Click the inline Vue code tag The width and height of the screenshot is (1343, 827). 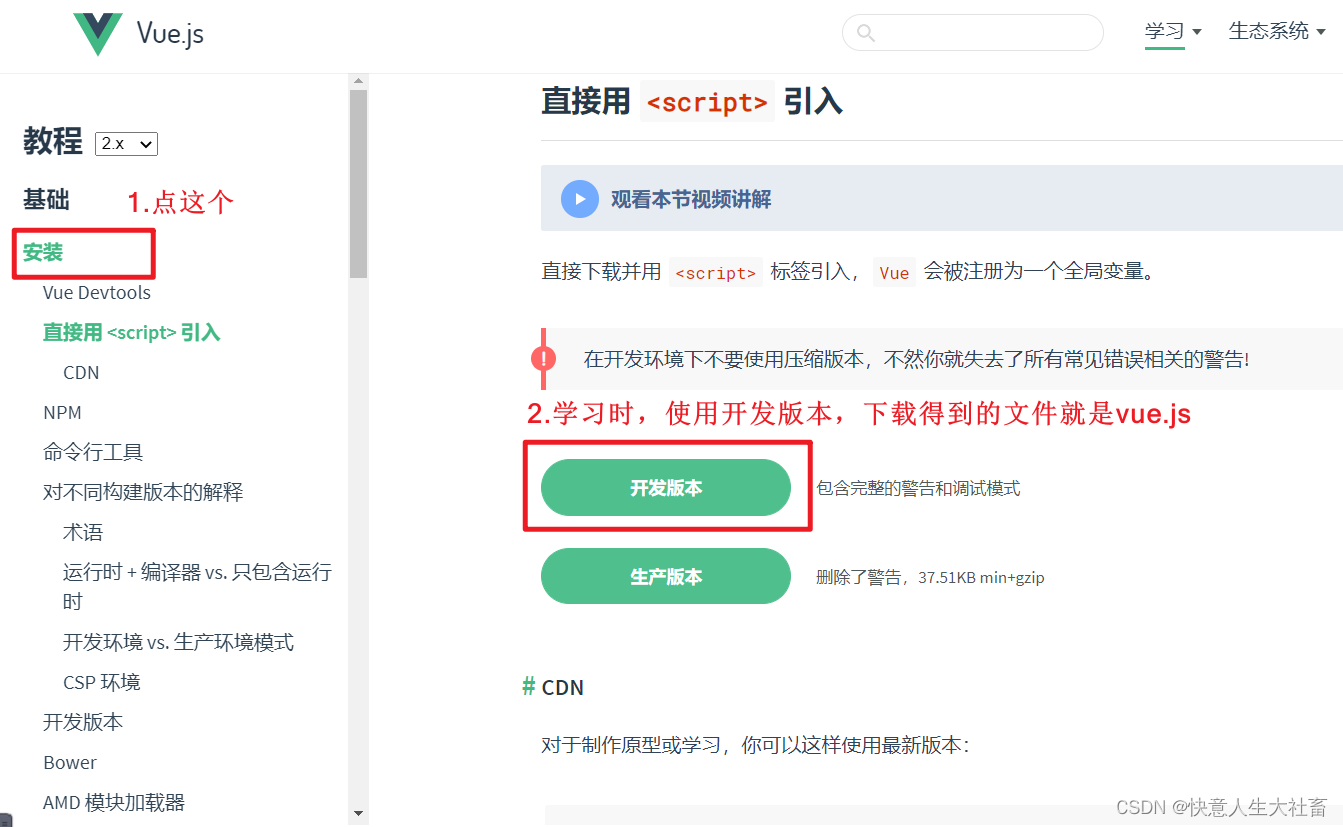tap(894, 272)
